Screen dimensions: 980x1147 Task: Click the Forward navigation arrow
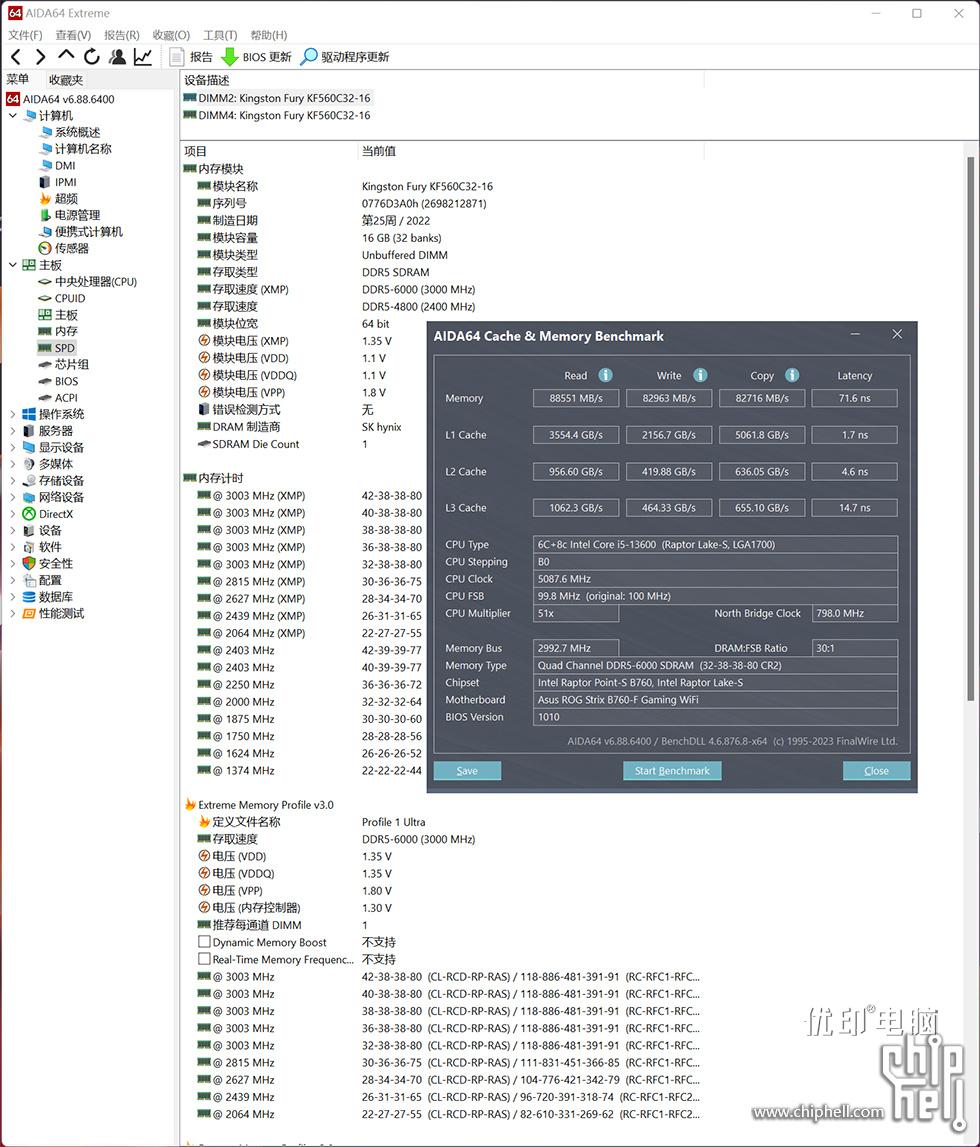pos(40,56)
